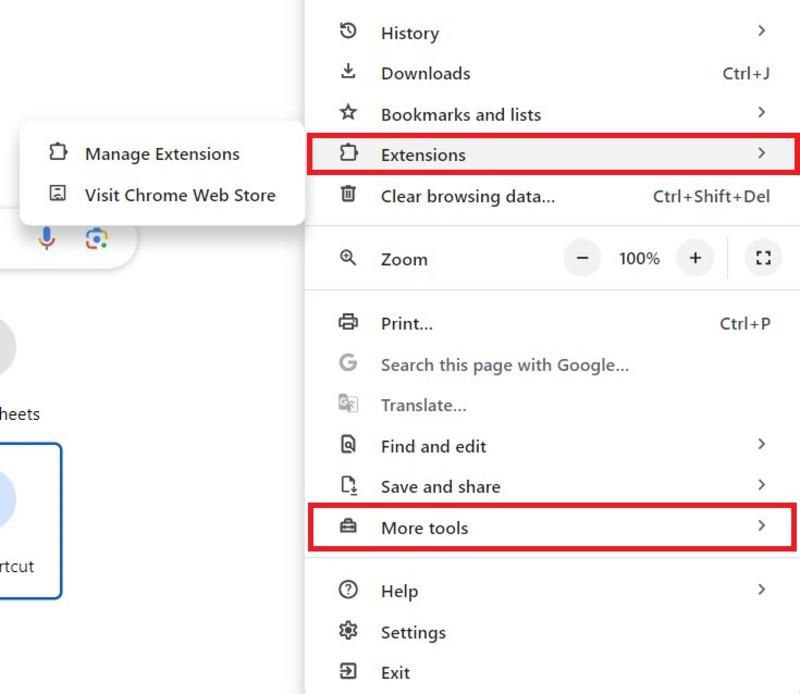
Task: Select Print… from the menu
Action: (x=553, y=324)
